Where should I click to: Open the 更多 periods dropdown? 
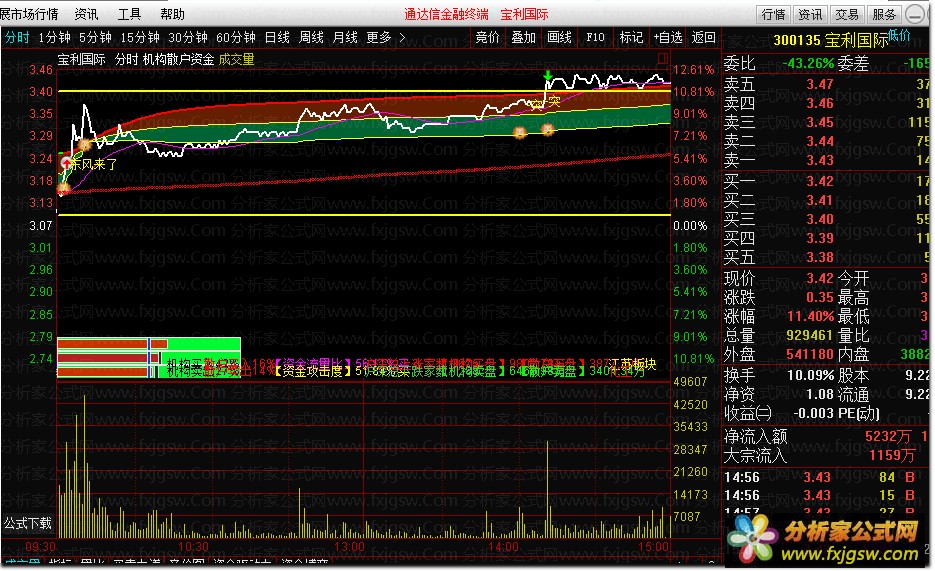click(x=379, y=38)
